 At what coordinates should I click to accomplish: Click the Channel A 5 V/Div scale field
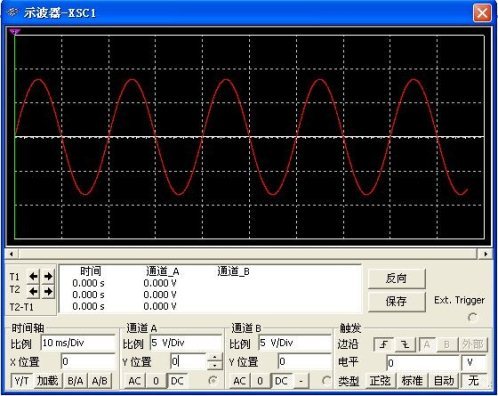186,343
